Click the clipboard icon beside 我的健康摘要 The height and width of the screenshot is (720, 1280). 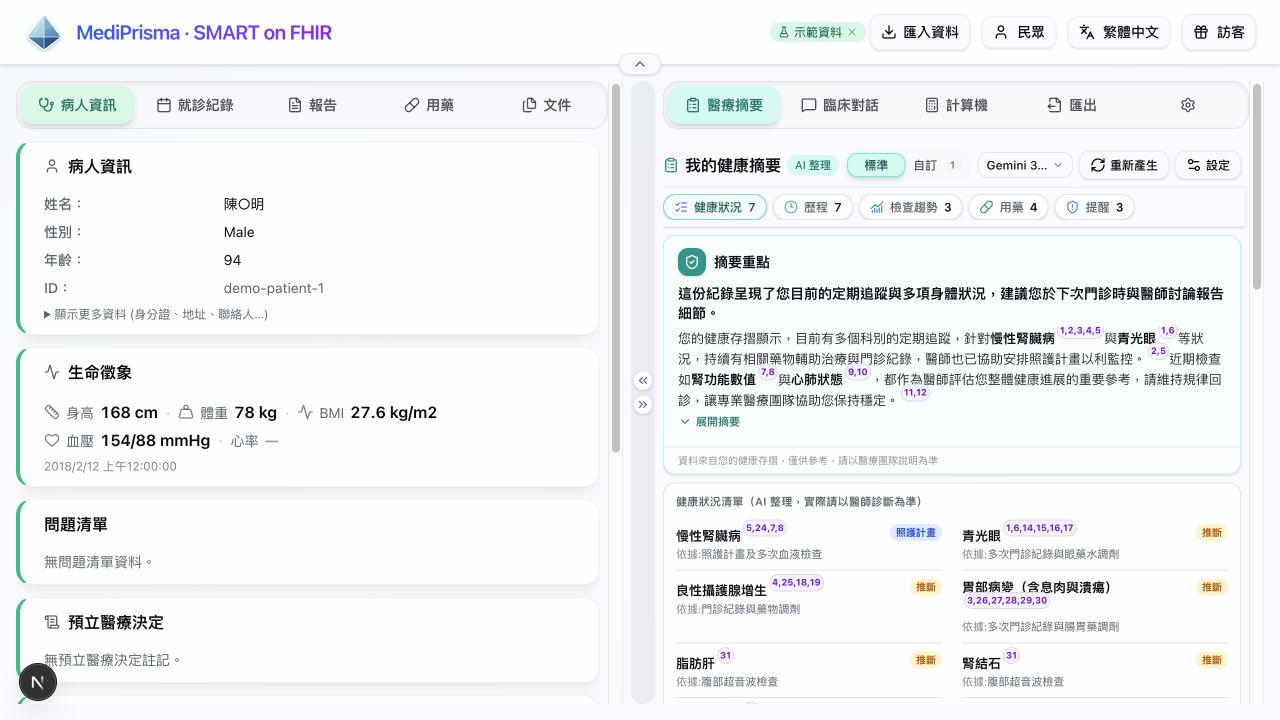(x=671, y=165)
